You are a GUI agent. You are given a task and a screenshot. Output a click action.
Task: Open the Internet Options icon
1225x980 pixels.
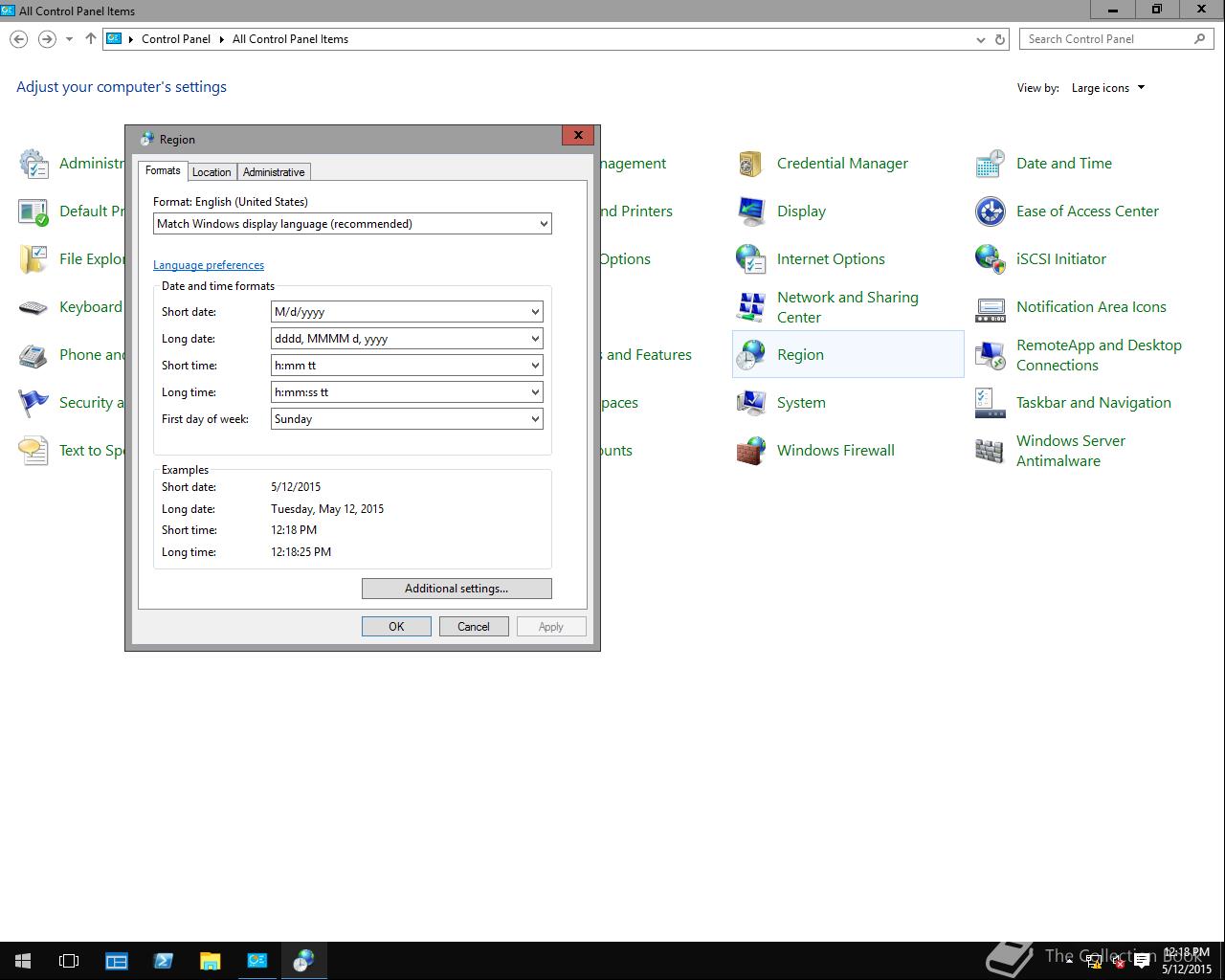pyautogui.click(x=750, y=259)
